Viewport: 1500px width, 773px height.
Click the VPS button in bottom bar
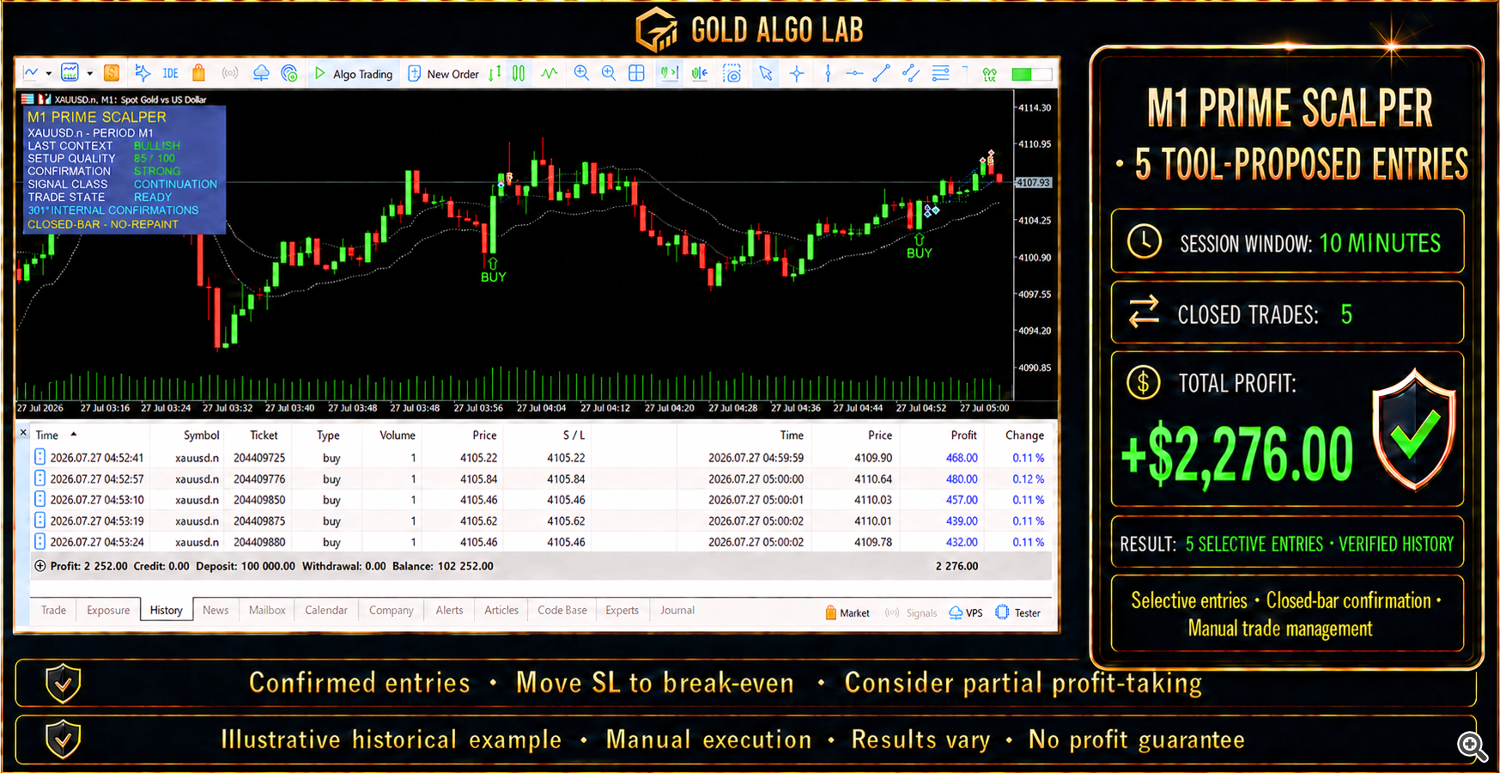(x=965, y=612)
